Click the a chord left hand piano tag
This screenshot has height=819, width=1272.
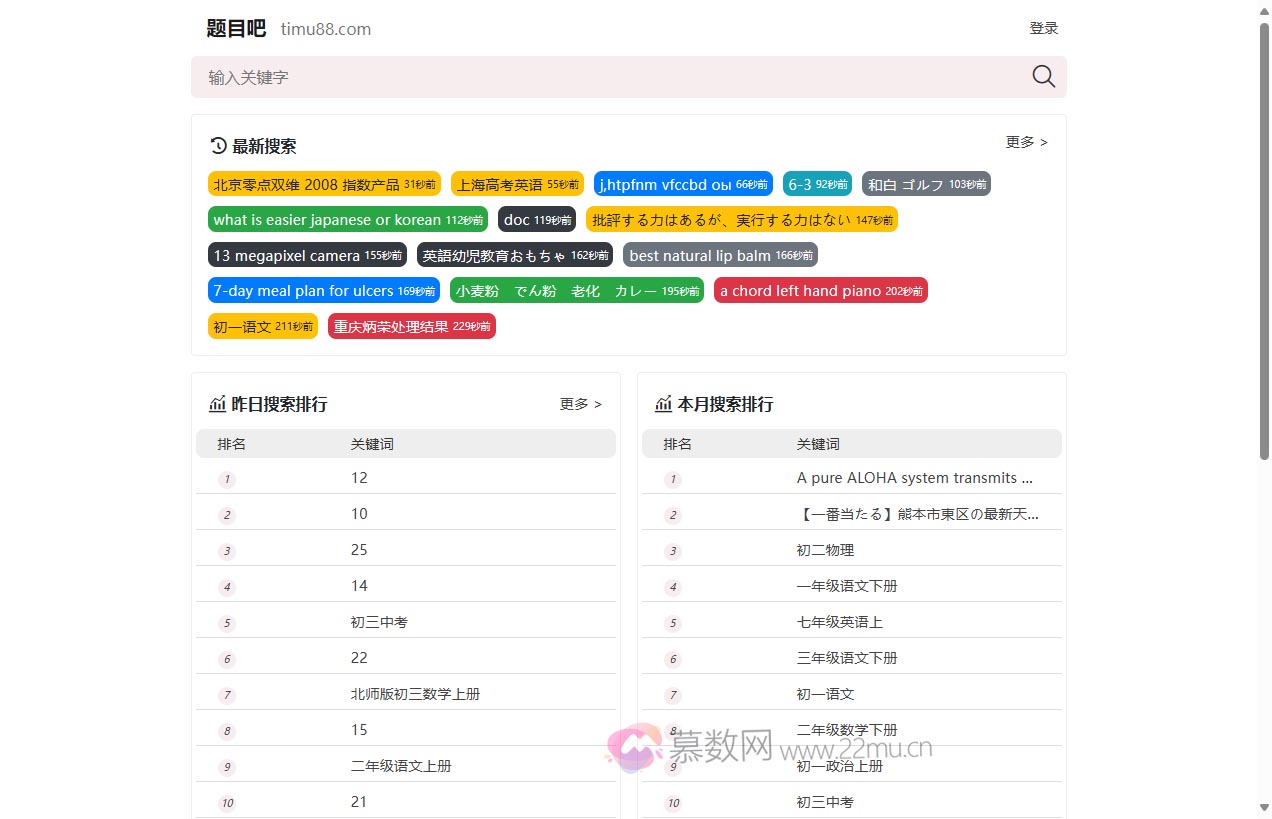point(821,290)
